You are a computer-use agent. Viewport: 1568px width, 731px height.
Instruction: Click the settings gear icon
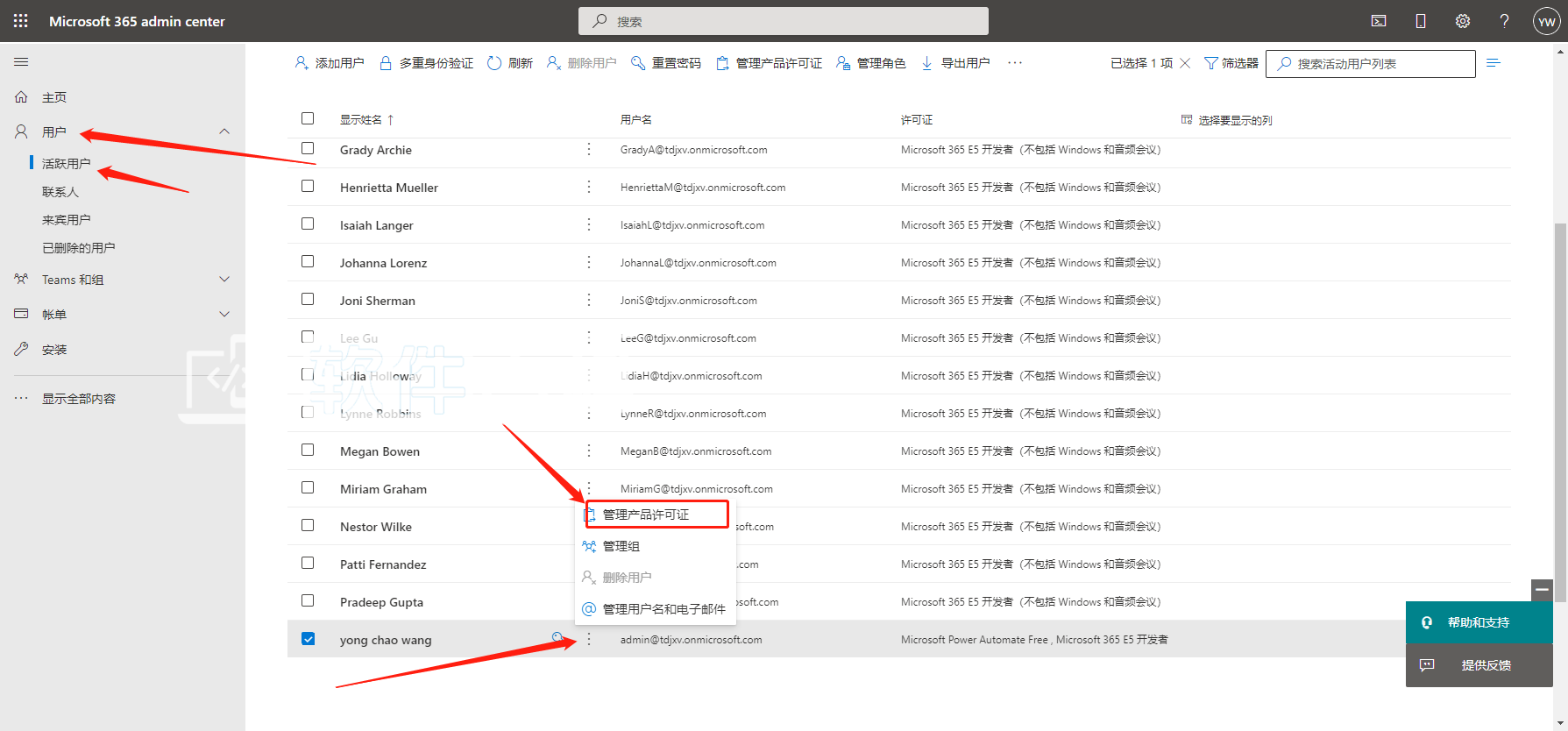1463,21
